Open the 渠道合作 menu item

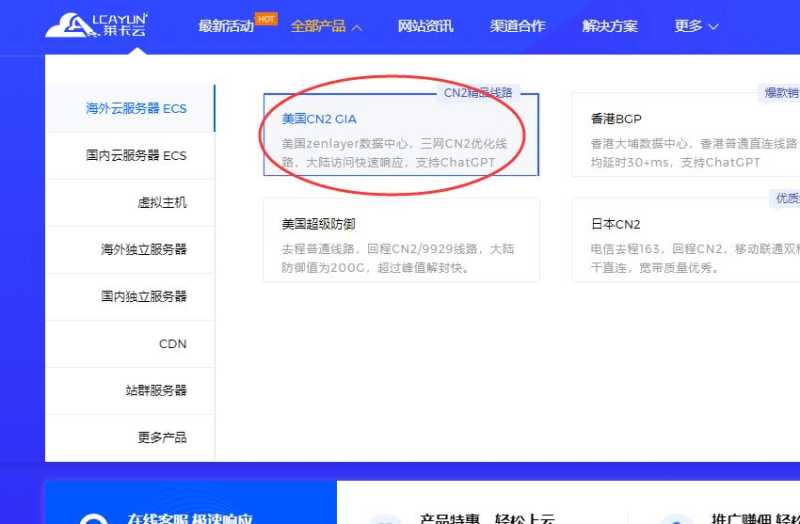(517, 26)
